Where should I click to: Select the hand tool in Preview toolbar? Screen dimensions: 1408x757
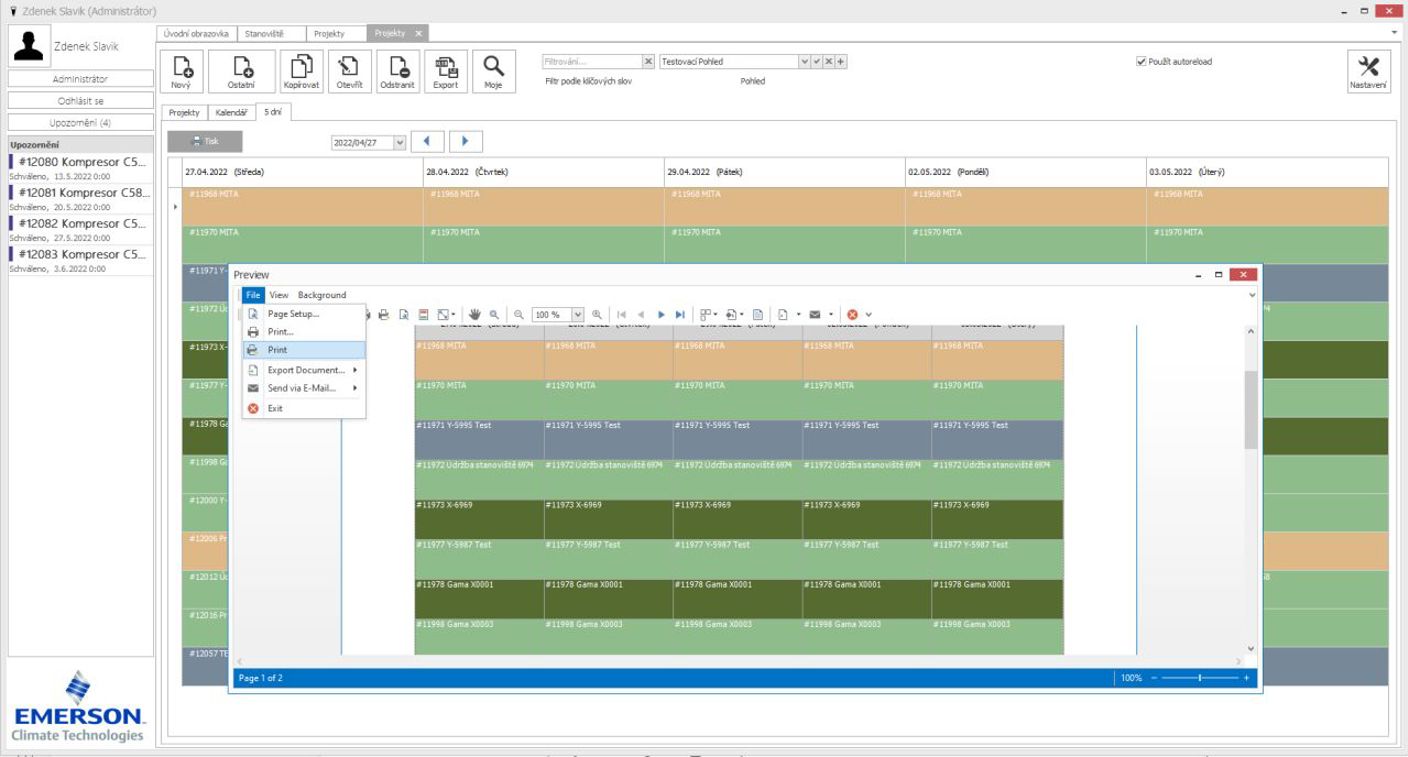pyautogui.click(x=475, y=314)
